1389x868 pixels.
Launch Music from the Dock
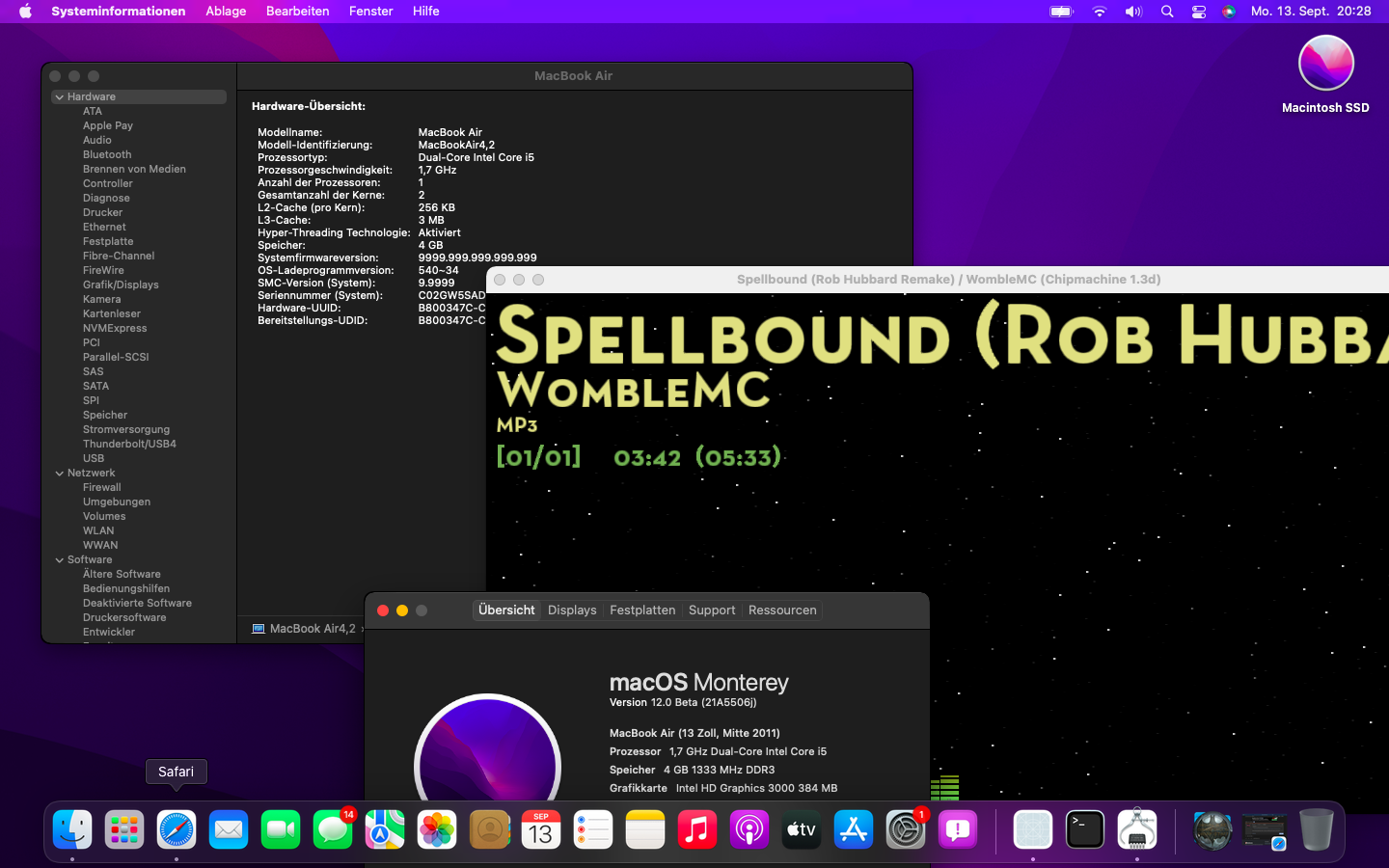point(697,829)
